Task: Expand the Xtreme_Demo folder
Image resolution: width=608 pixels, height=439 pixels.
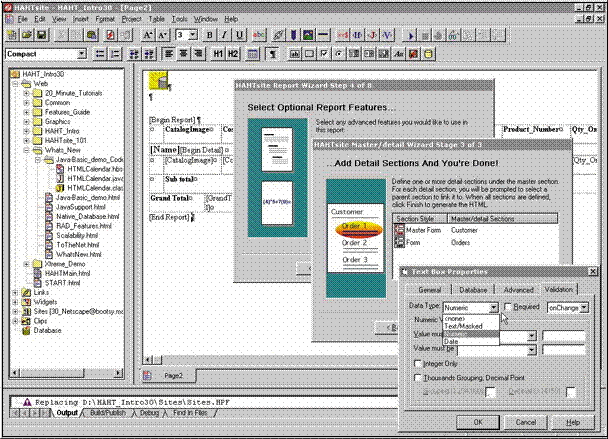Action: [x=26, y=264]
